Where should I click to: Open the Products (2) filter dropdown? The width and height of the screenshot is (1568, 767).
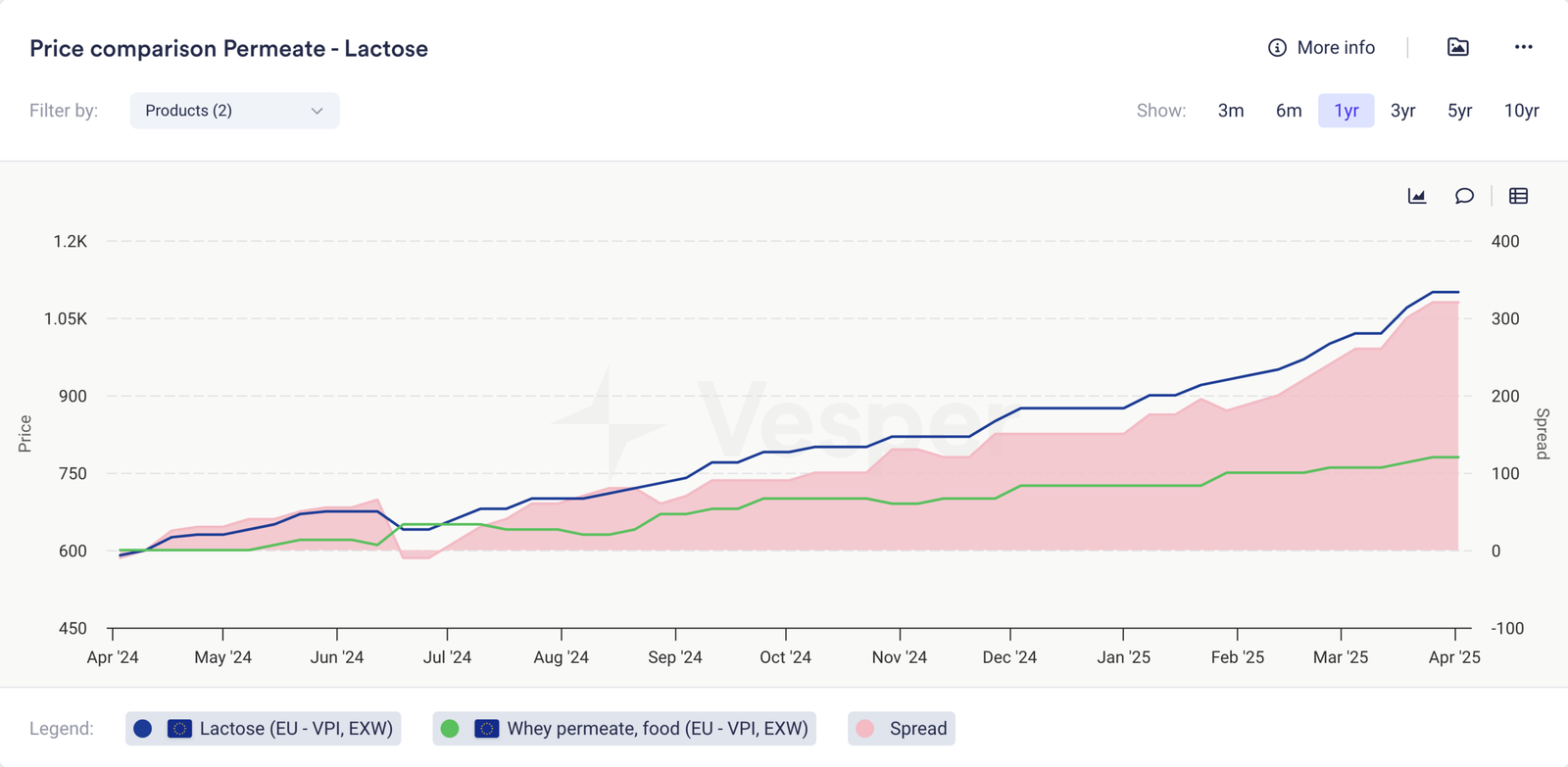pos(234,111)
